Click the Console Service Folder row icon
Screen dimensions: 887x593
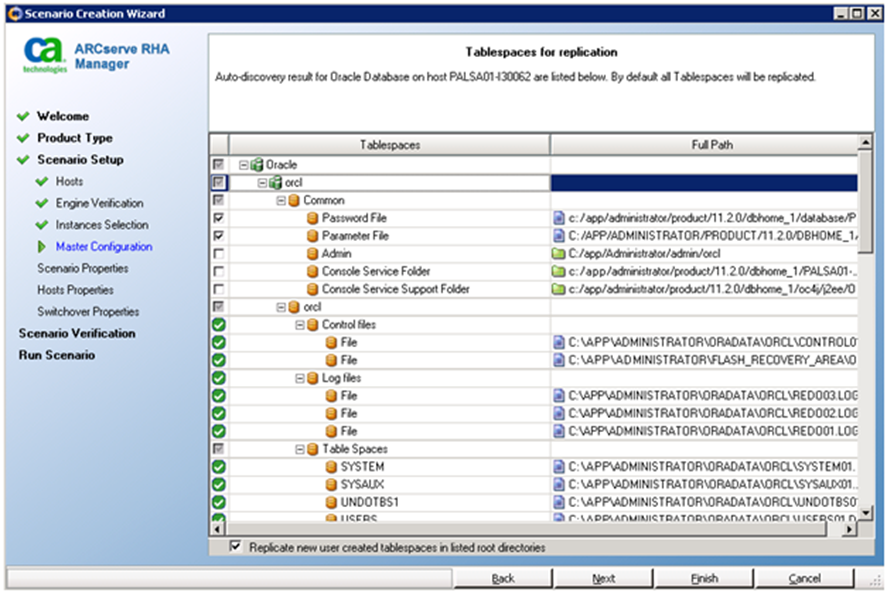point(312,272)
